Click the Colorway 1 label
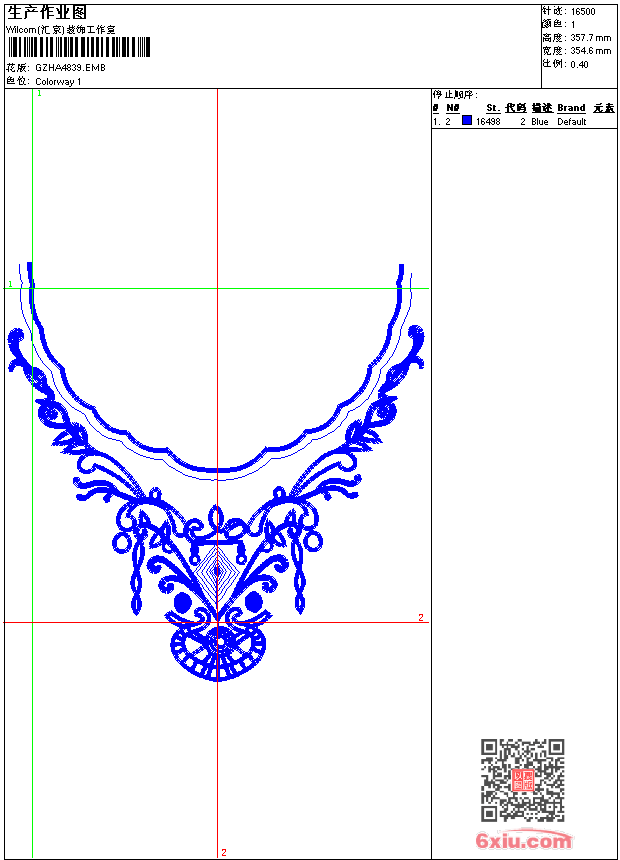Screen dimensions: 620x860 (59, 81)
